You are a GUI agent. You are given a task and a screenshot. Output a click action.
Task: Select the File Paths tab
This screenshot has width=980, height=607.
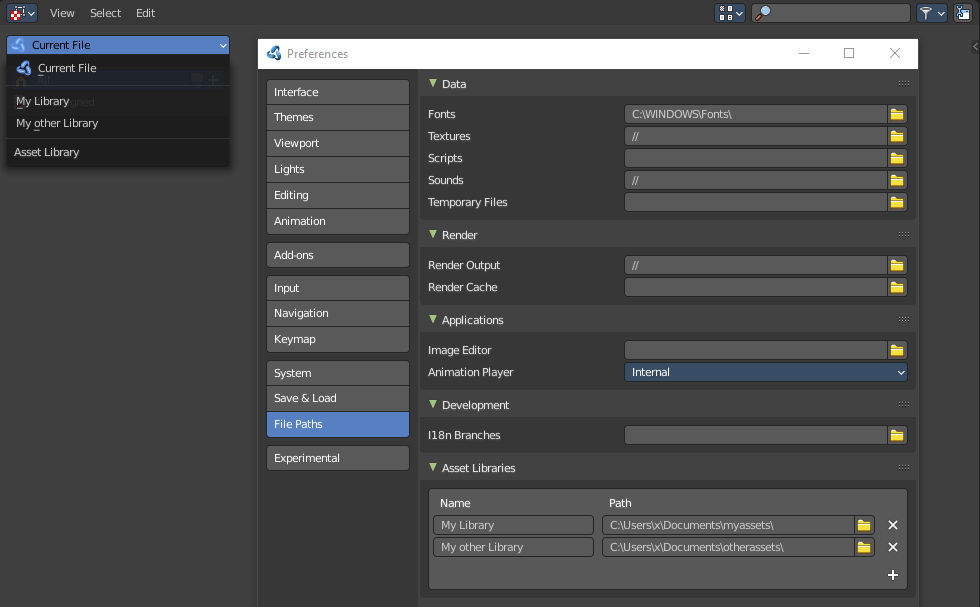(338, 424)
